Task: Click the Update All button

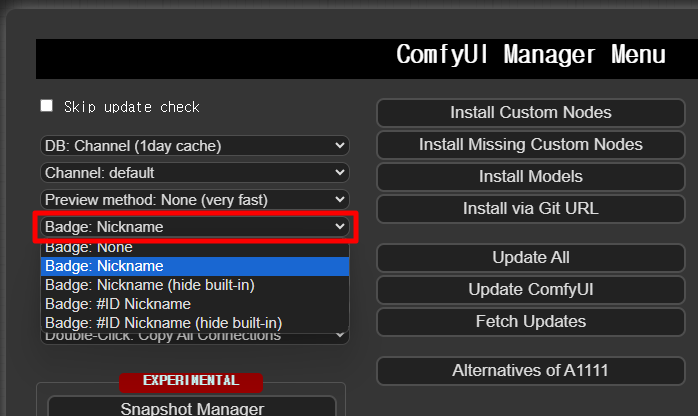Action: click(x=531, y=258)
